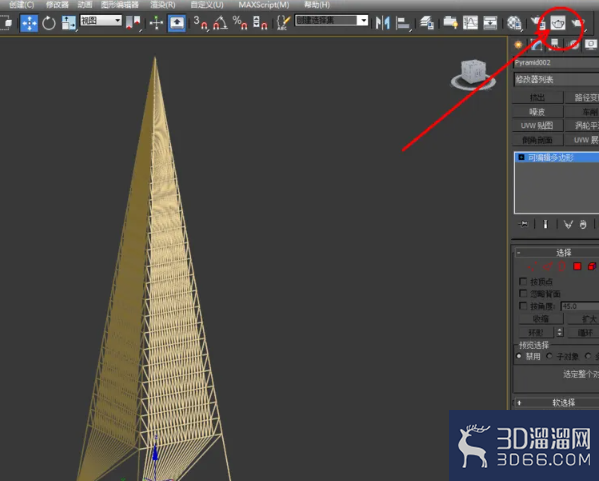
Task: Click Remove Modifier icon under stack
Action: point(583,224)
